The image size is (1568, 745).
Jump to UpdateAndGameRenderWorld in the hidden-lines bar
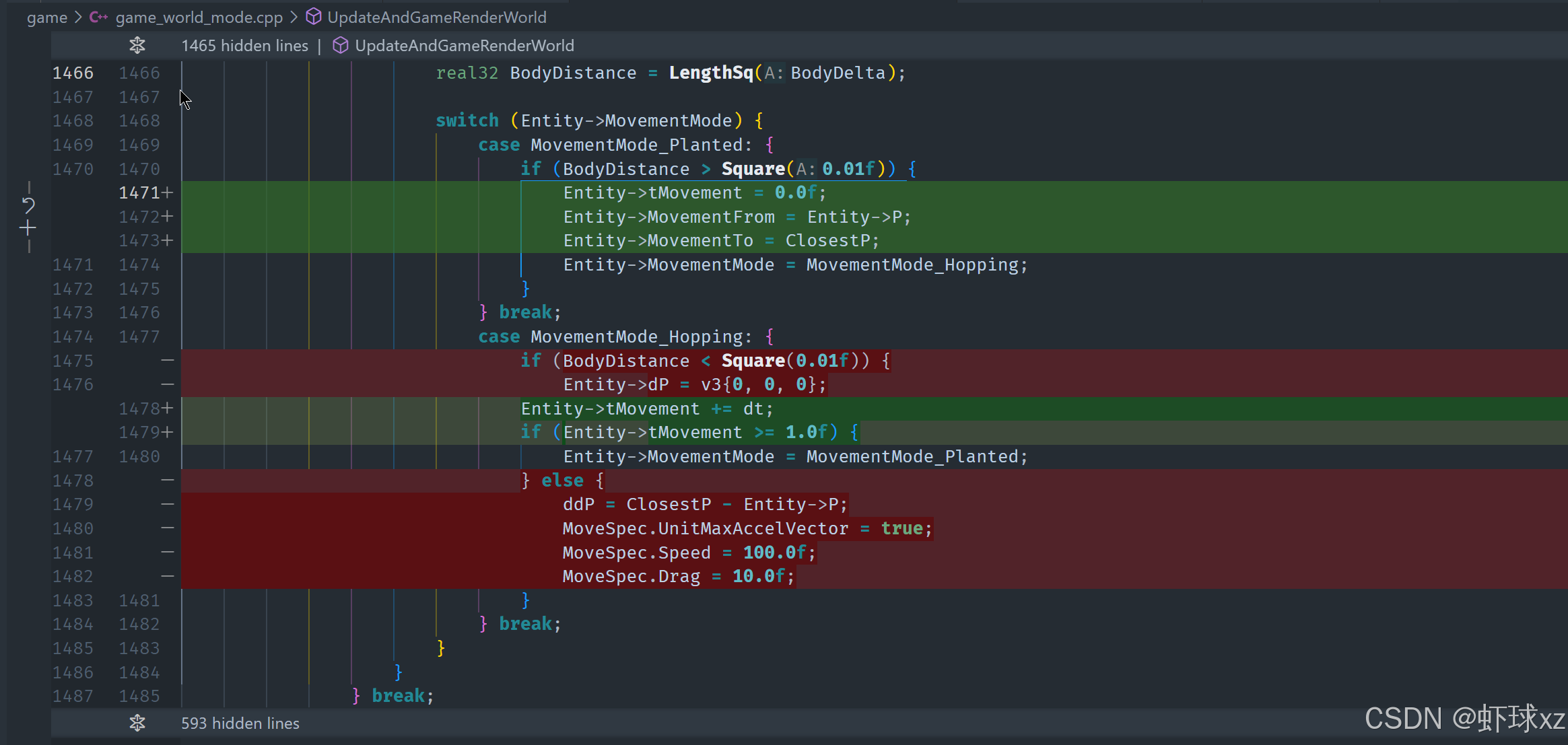coord(464,46)
